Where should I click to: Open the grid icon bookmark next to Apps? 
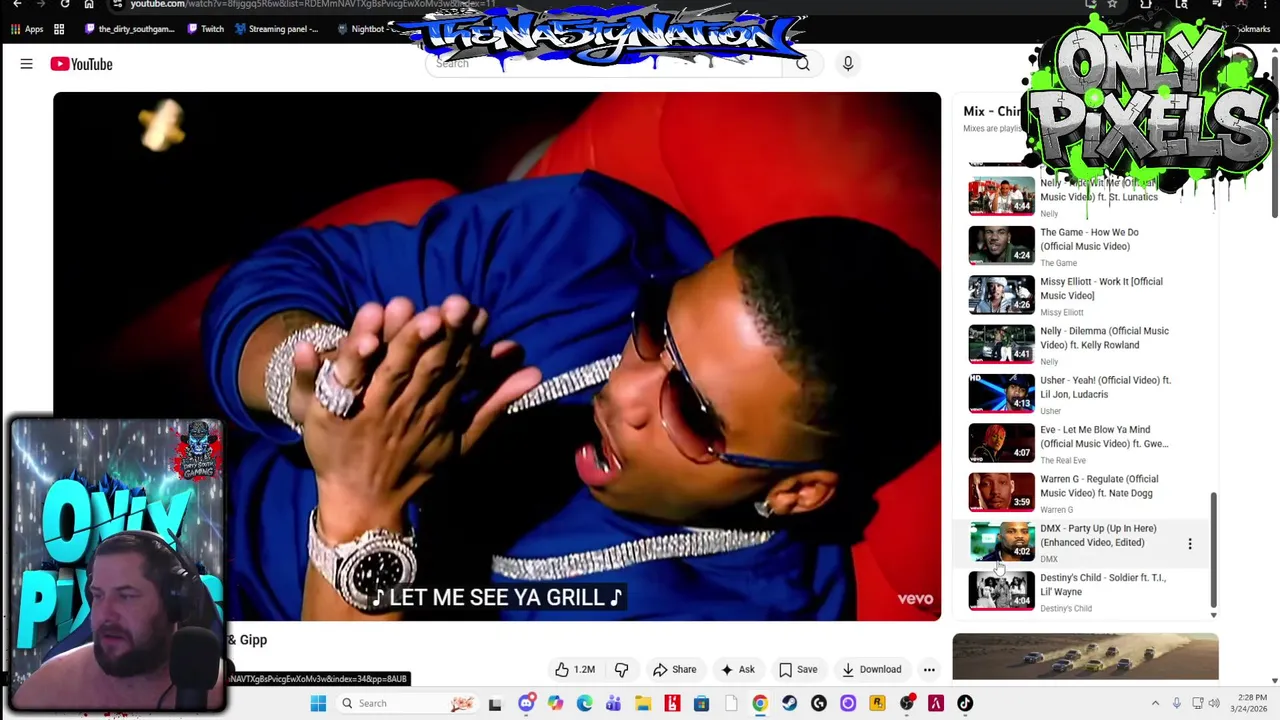(59, 29)
